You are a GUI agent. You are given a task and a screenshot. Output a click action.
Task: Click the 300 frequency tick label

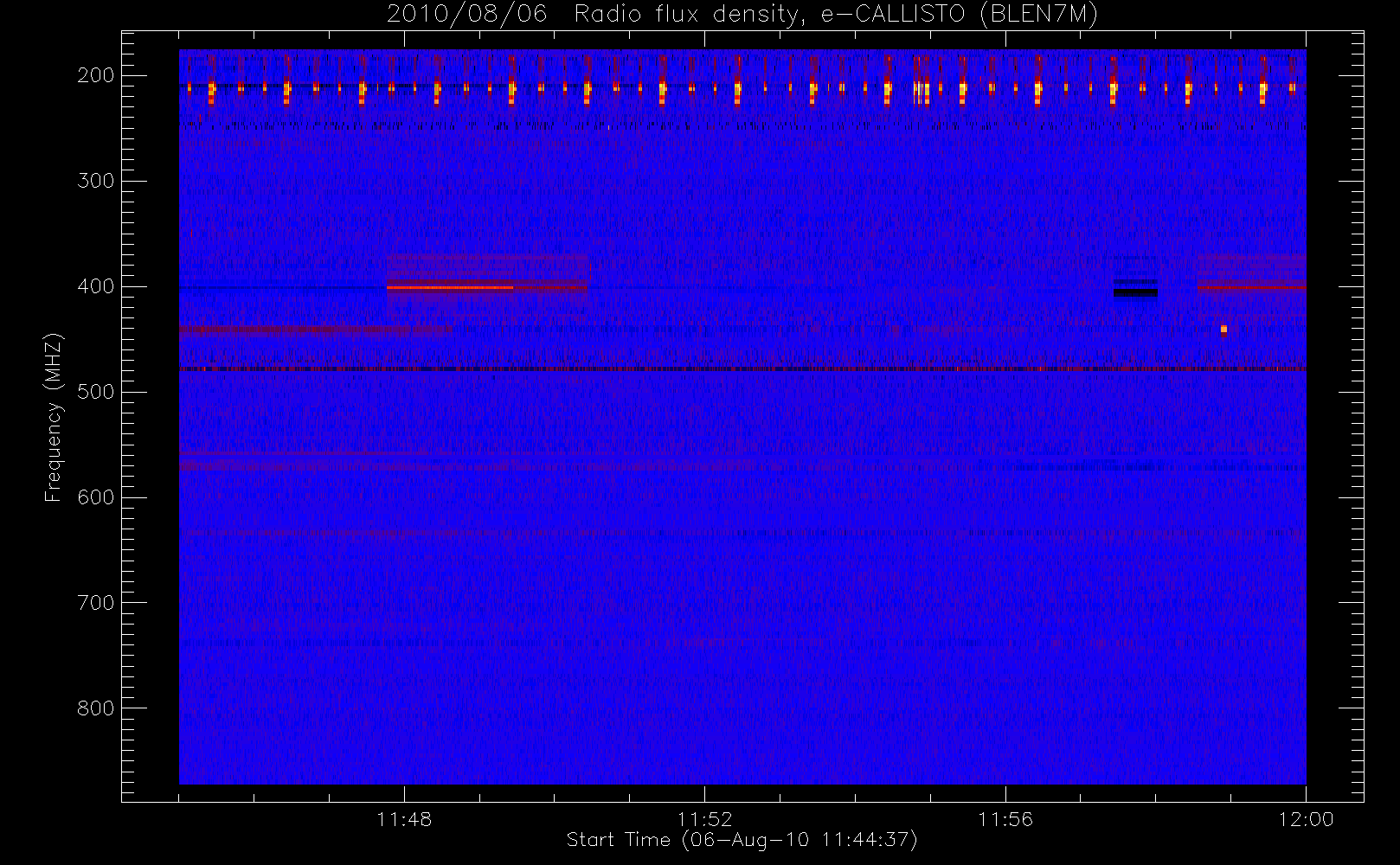click(x=96, y=181)
